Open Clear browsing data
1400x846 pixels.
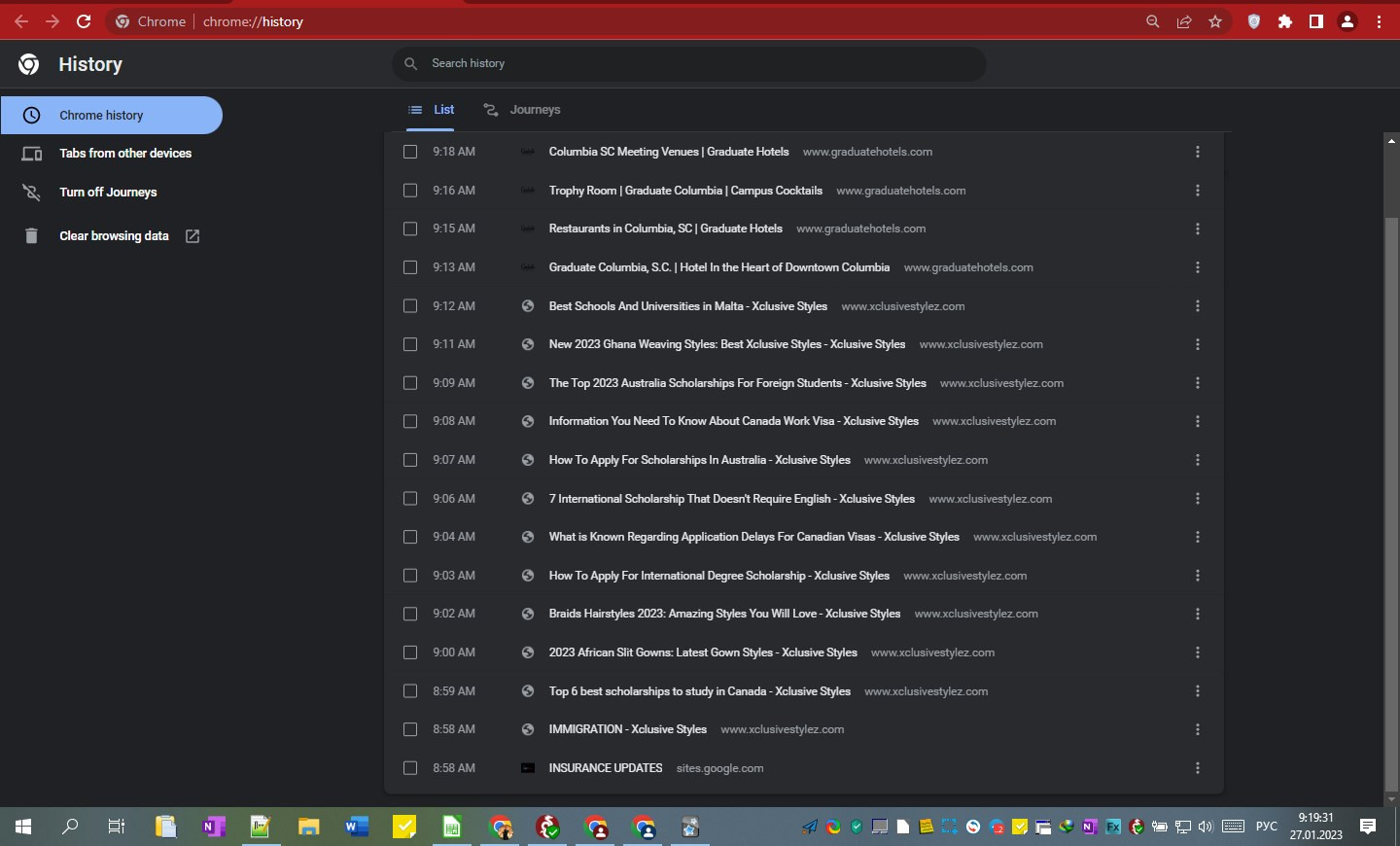pos(112,236)
